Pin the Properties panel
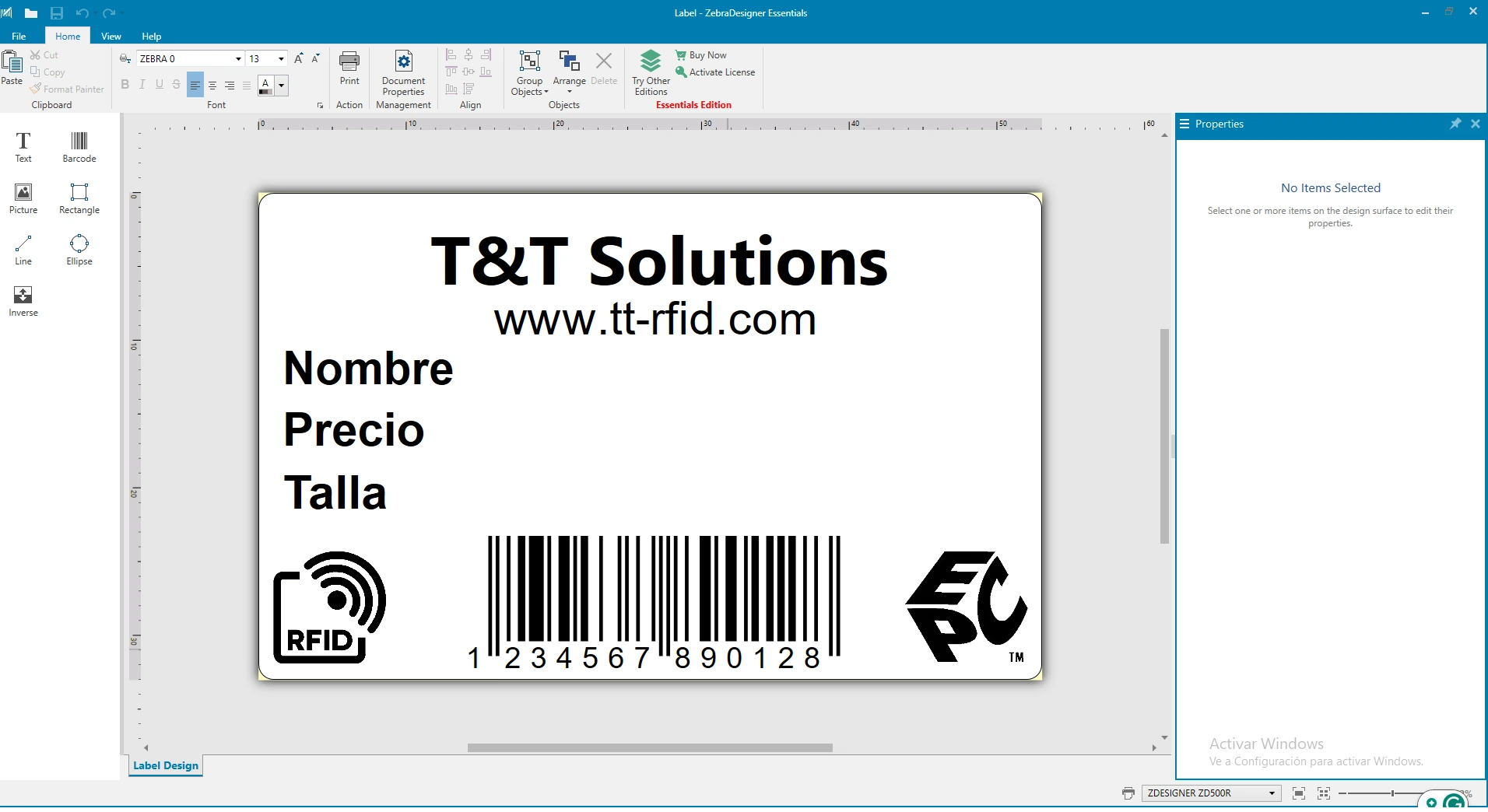The height and width of the screenshot is (812, 1488). (1455, 124)
